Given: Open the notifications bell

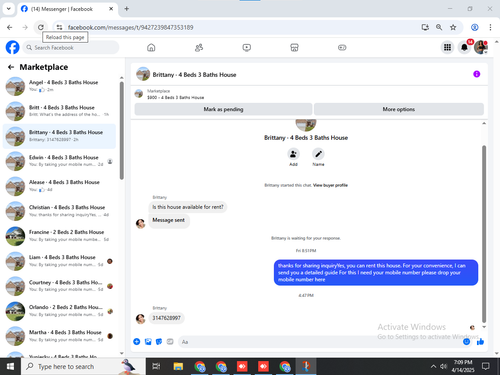Looking at the screenshot, I should tap(464, 48).
